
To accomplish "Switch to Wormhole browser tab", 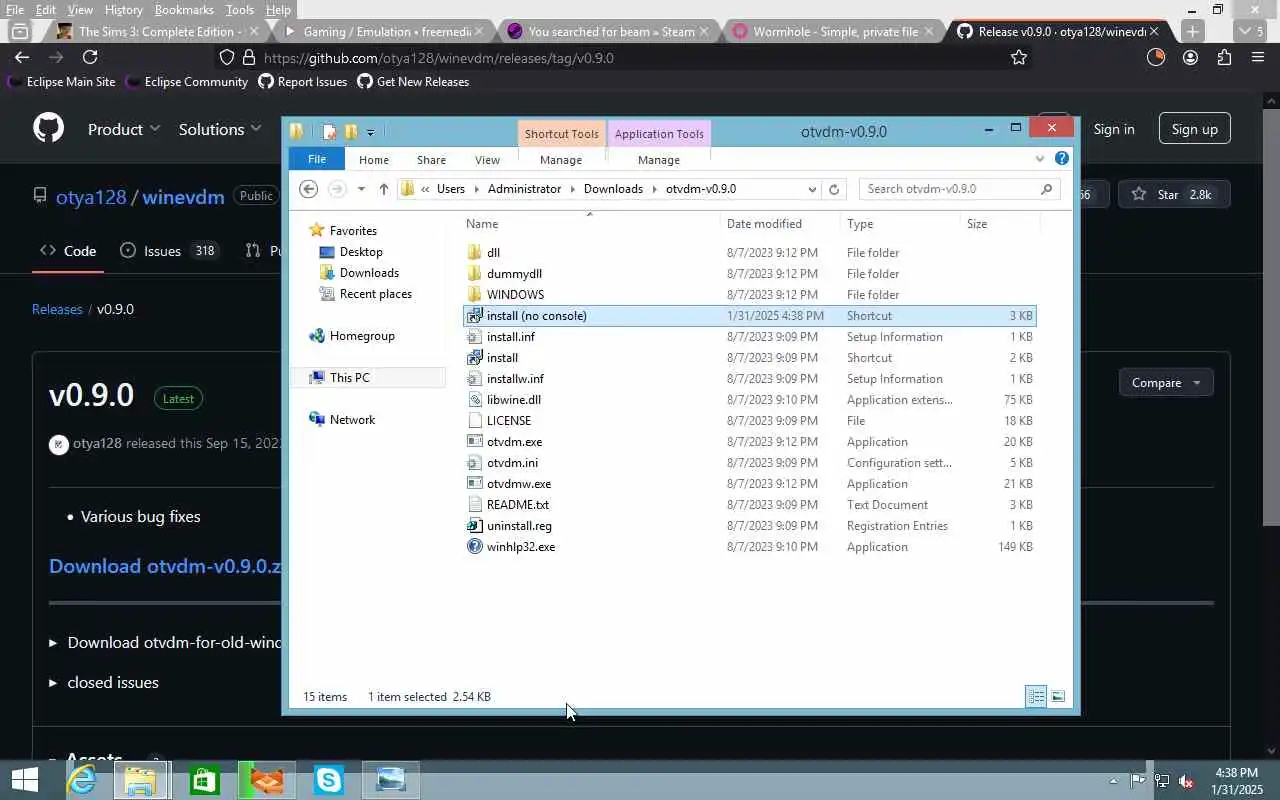I will coord(834,31).
